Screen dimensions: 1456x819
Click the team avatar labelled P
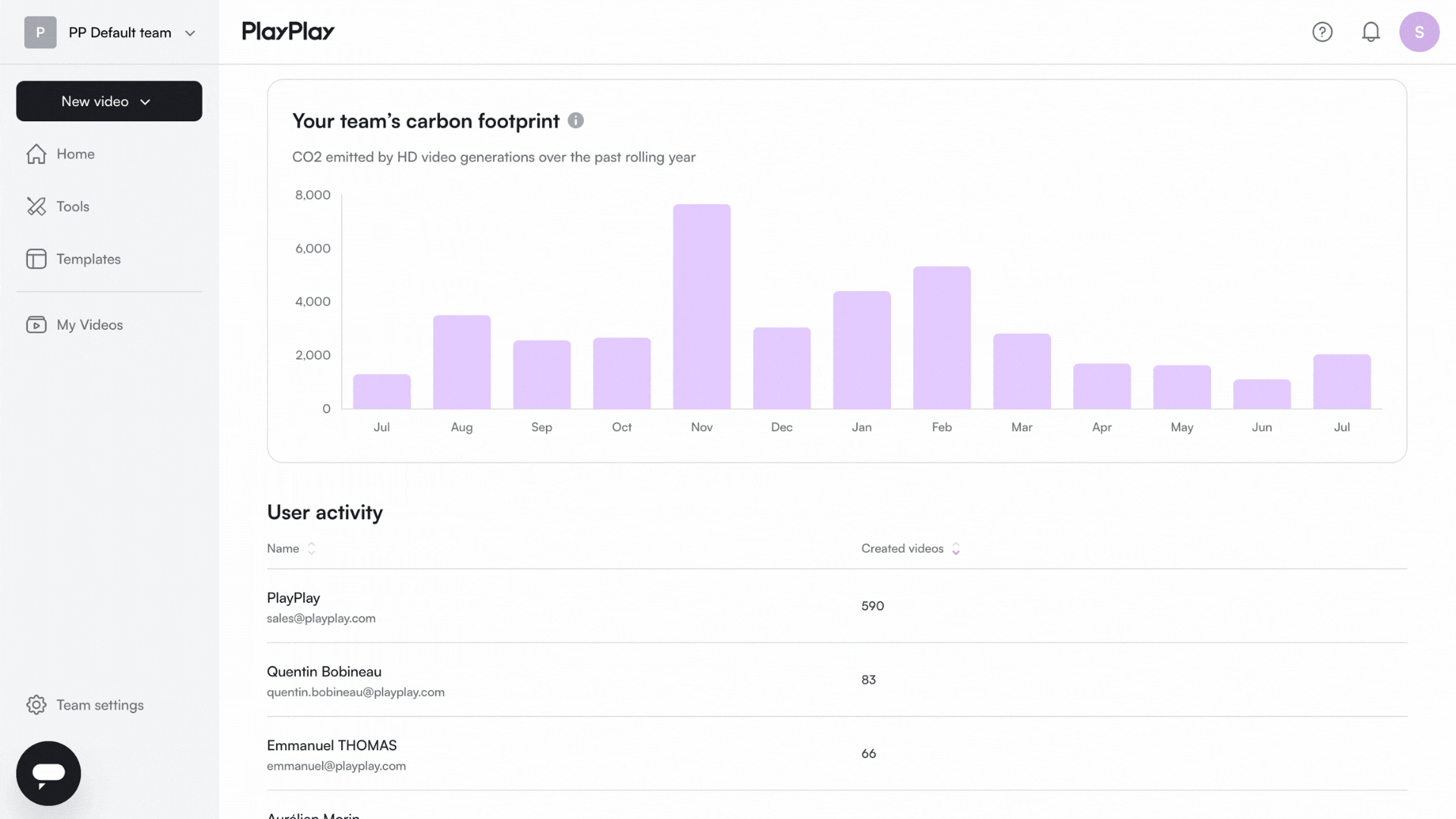[40, 33]
